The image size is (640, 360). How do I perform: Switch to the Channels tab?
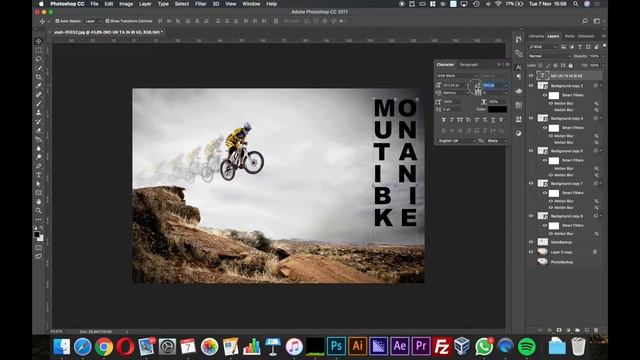[x=586, y=36]
